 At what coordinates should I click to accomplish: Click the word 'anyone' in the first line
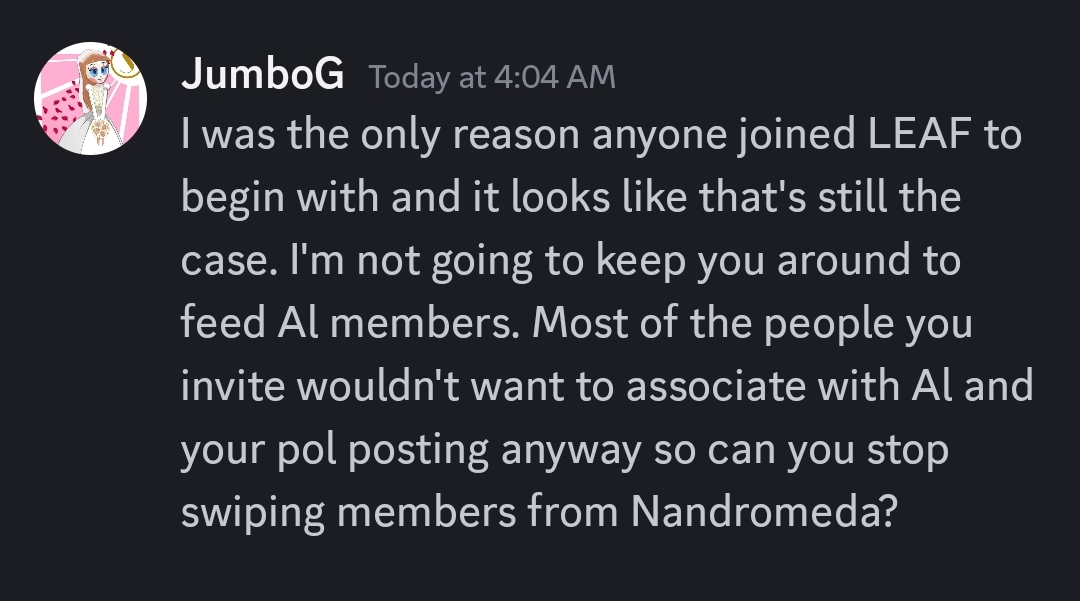pyautogui.click(x=659, y=136)
